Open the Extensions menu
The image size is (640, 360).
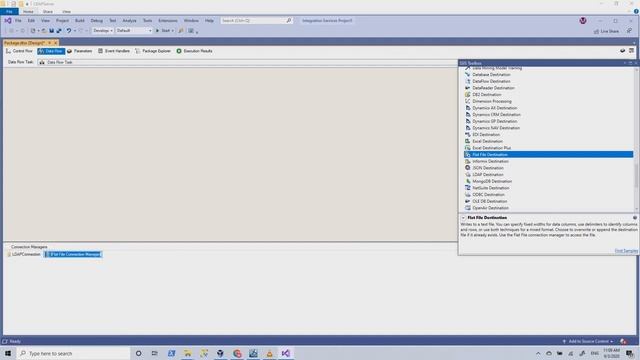168,20
